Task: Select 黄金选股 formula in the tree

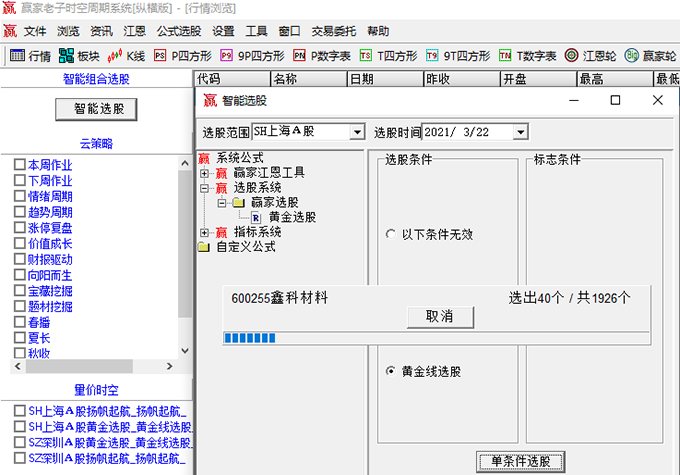Action: tap(292, 216)
